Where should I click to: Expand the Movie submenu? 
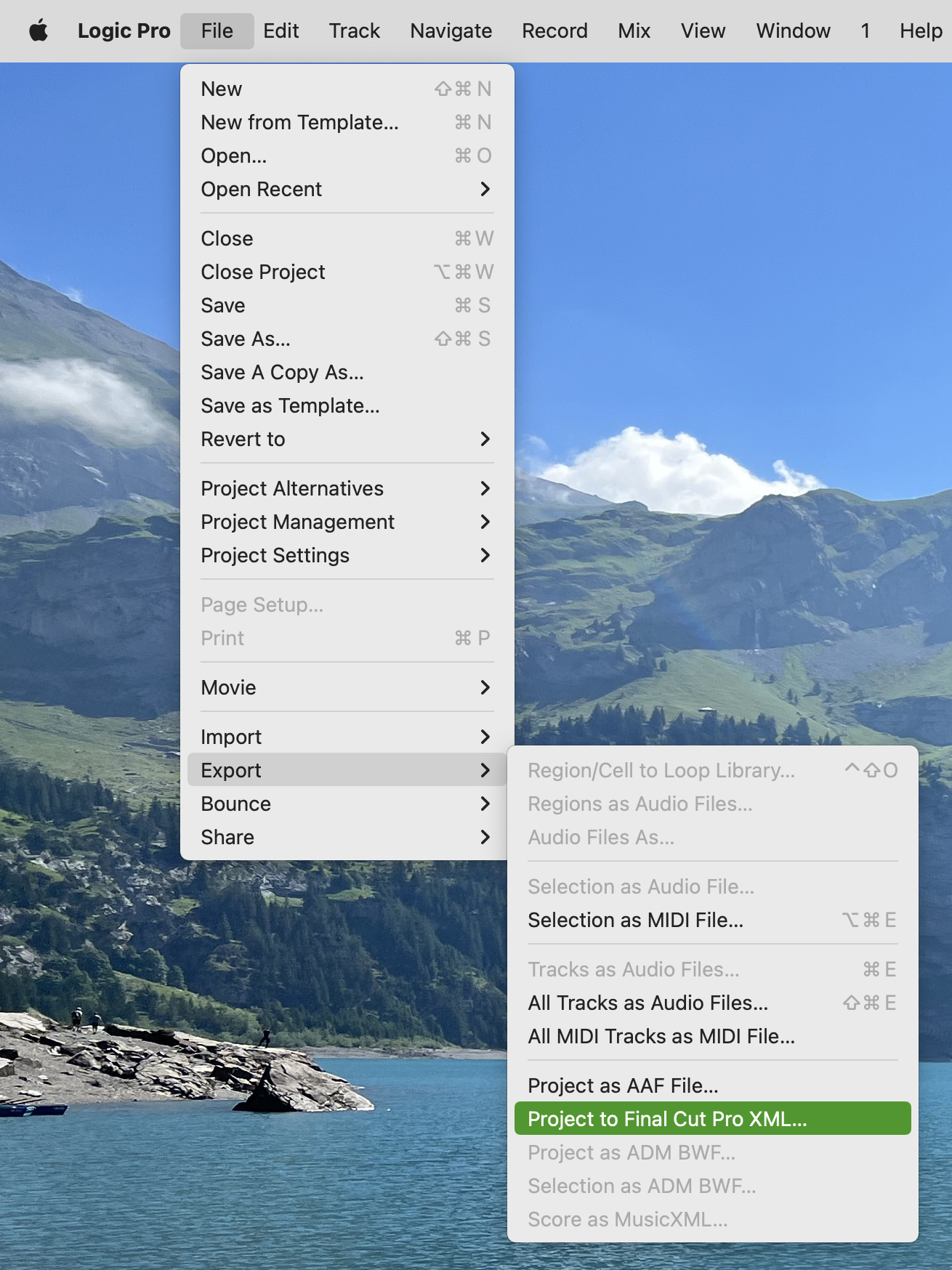coord(347,687)
